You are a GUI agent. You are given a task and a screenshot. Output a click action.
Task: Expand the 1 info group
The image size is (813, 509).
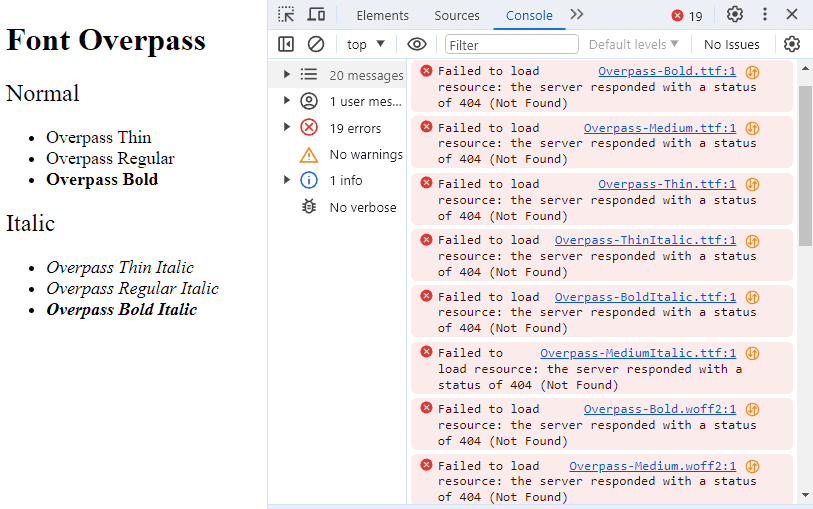point(286,179)
